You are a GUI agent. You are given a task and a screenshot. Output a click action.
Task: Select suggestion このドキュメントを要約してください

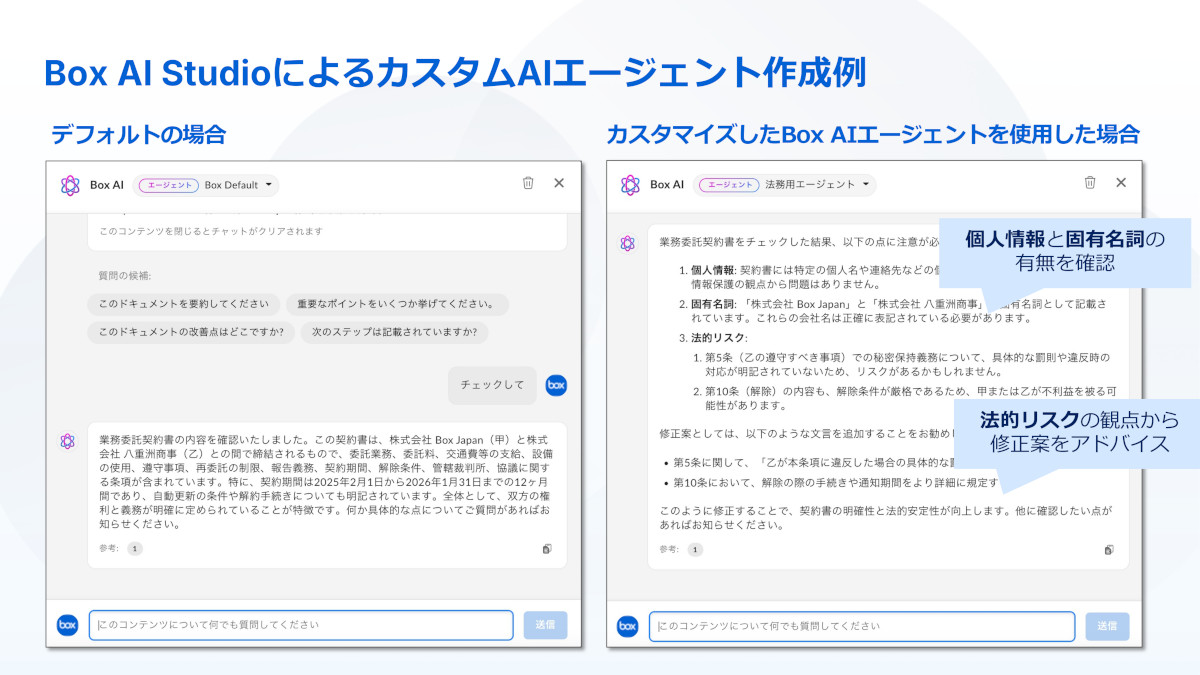[x=183, y=304]
